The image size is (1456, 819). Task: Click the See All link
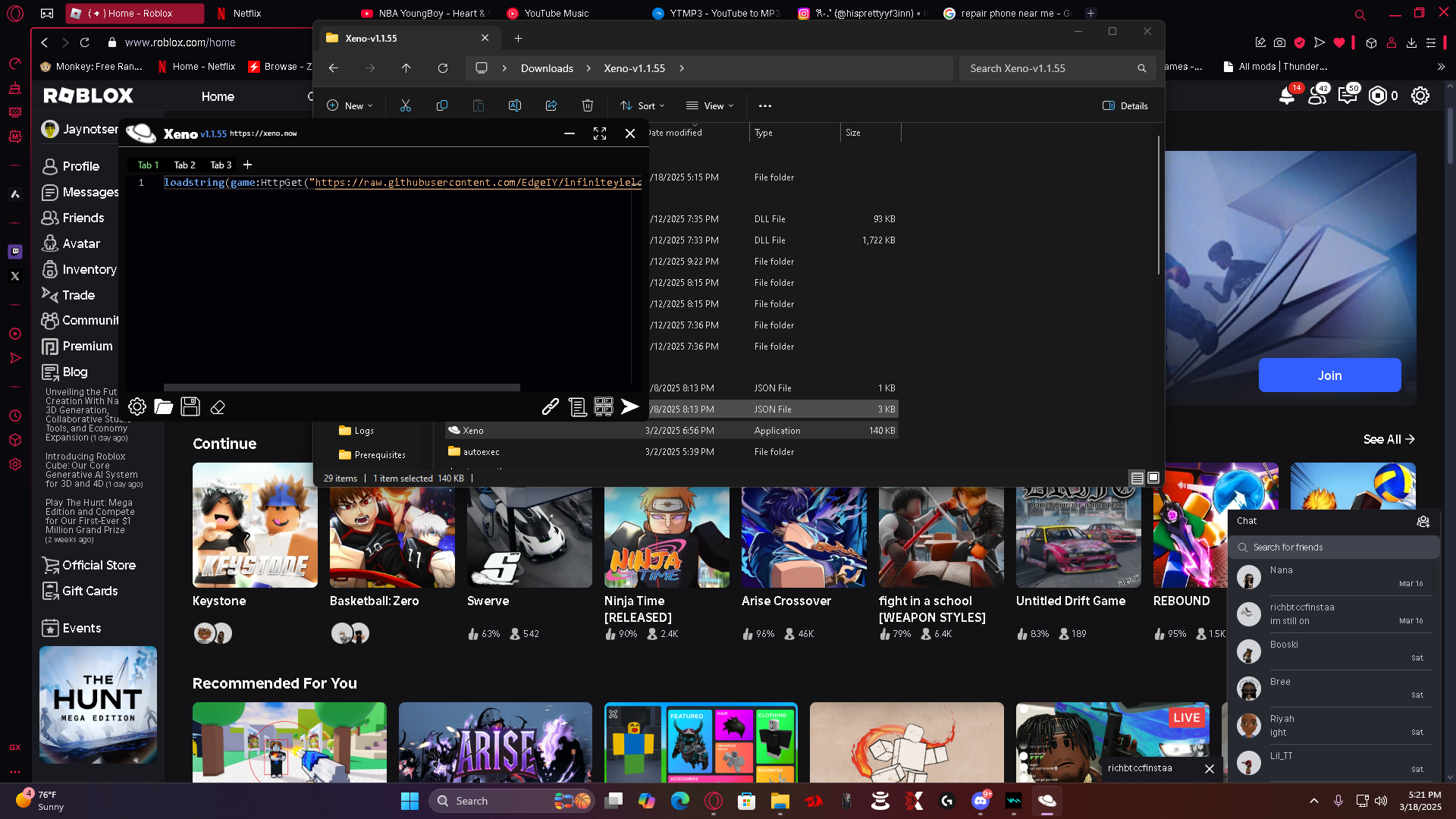point(1389,440)
